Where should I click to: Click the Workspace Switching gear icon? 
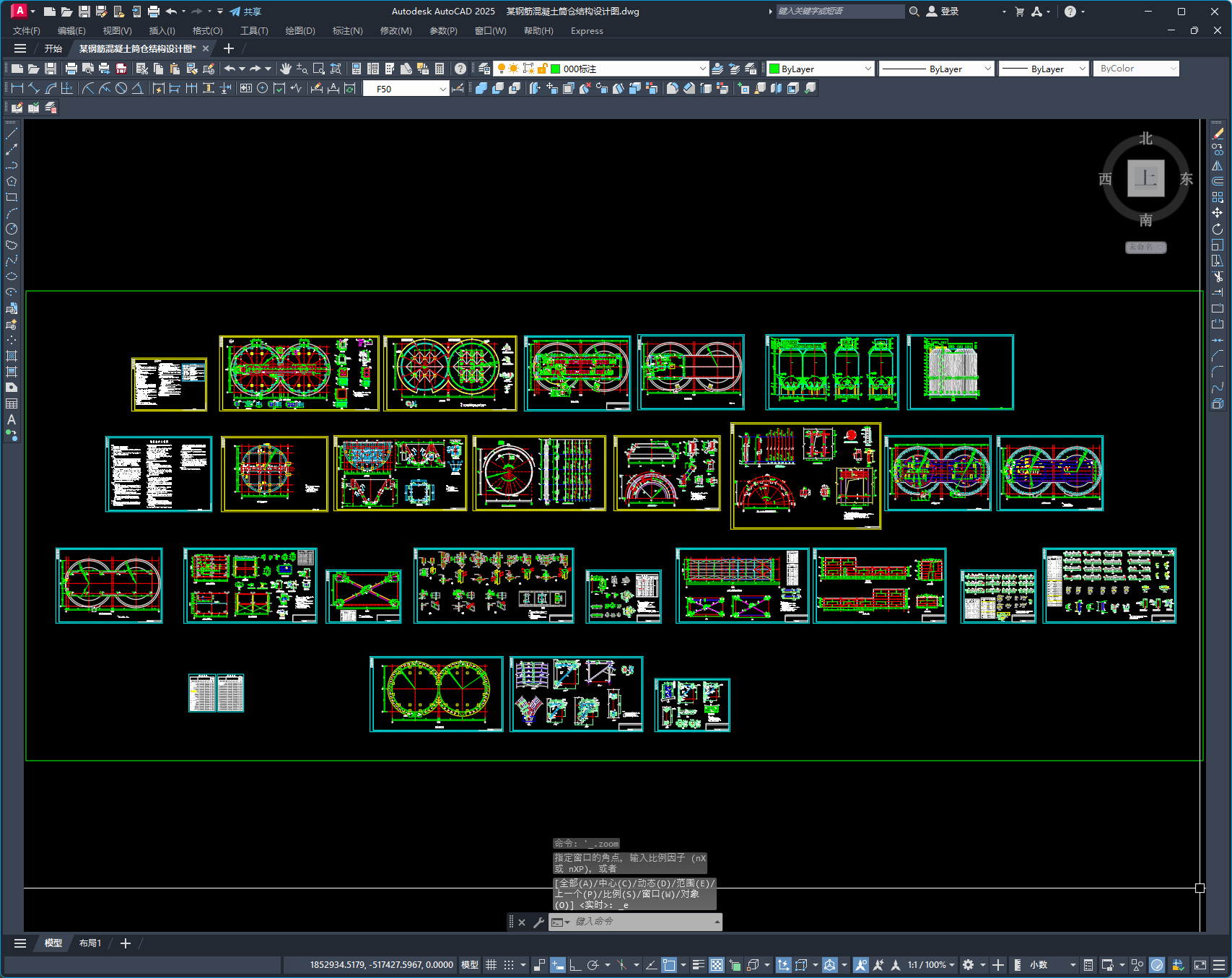[x=969, y=965]
